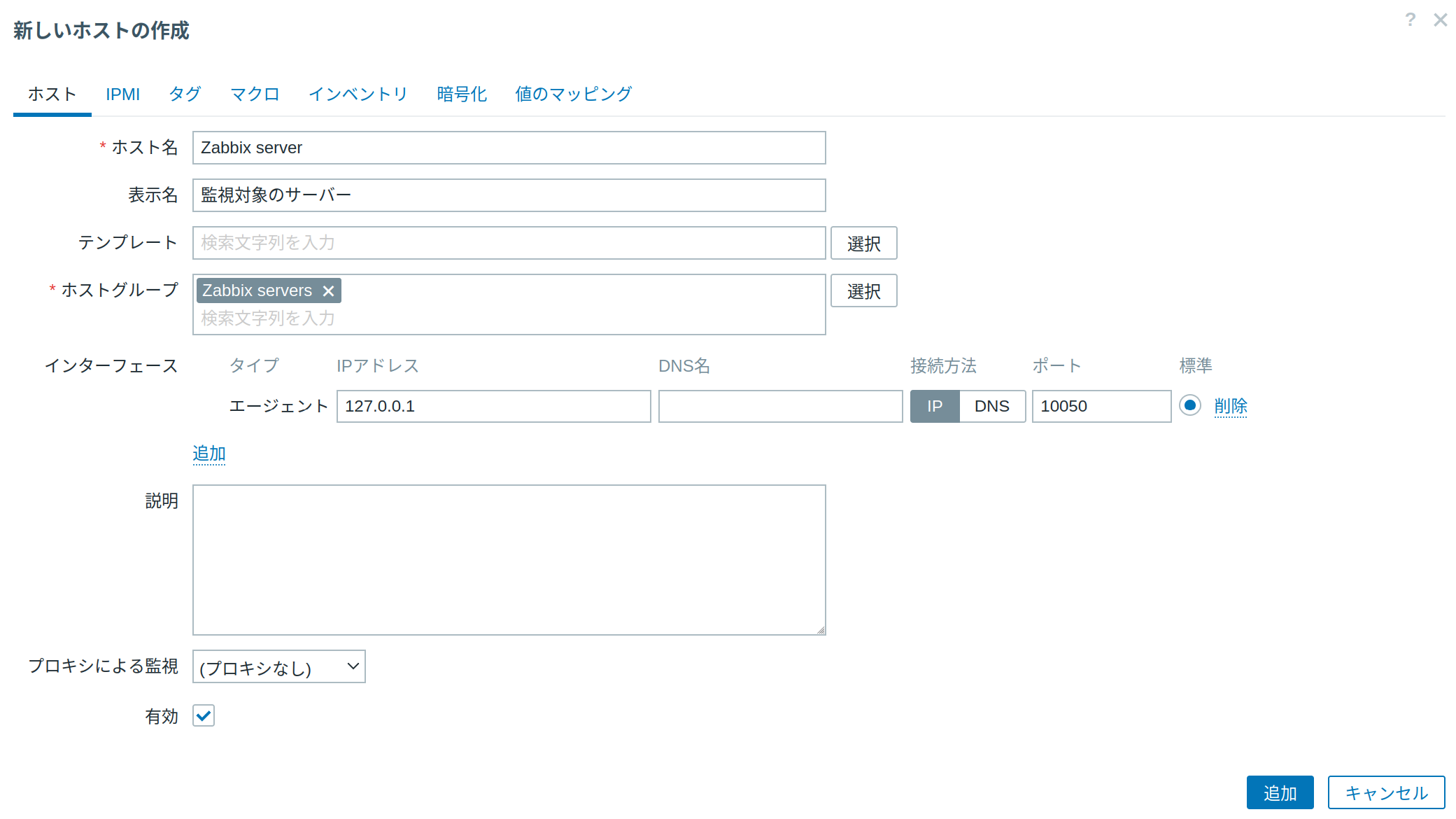Enable the 有効 checkbox
The image size is (1456, 819).
[x=203, y=715]
